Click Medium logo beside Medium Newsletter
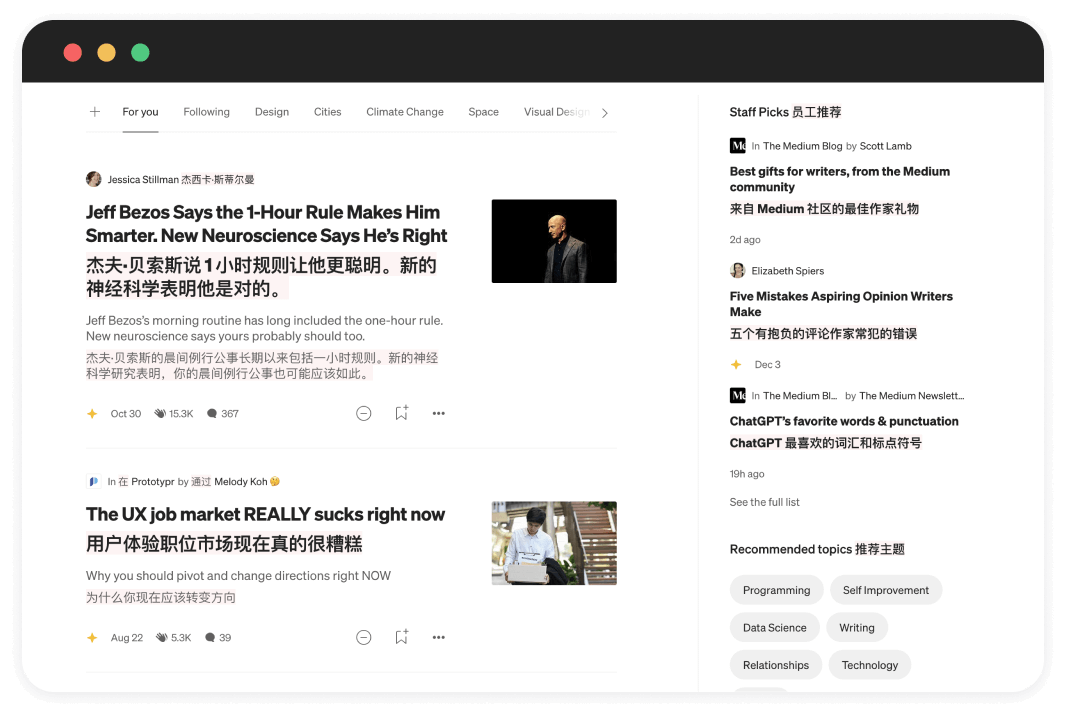 [738, 395]
